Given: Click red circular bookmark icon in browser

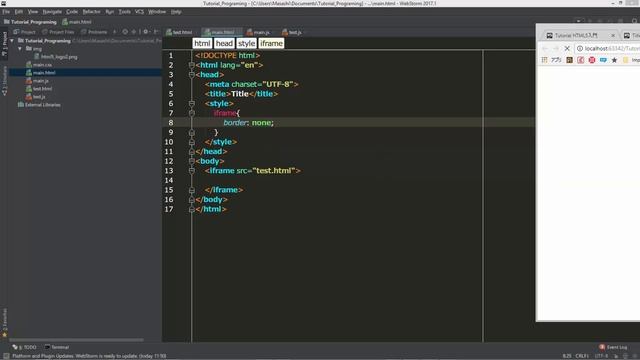Looking at the screenshot, I should [x=592, y=60].
